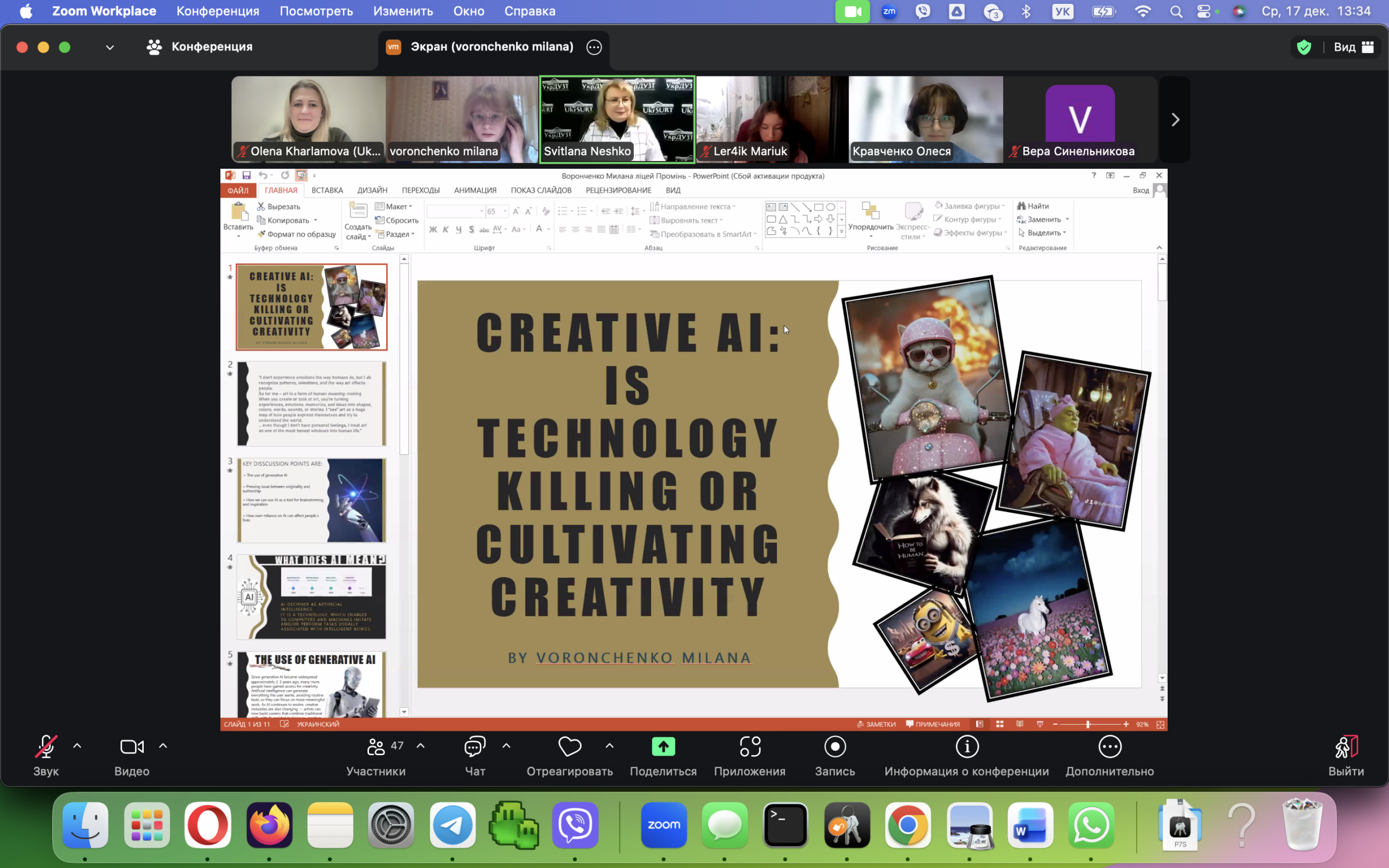Expand video options arrow beside Видео
Screen dimensions: 1389x868
tap(163, 746)
